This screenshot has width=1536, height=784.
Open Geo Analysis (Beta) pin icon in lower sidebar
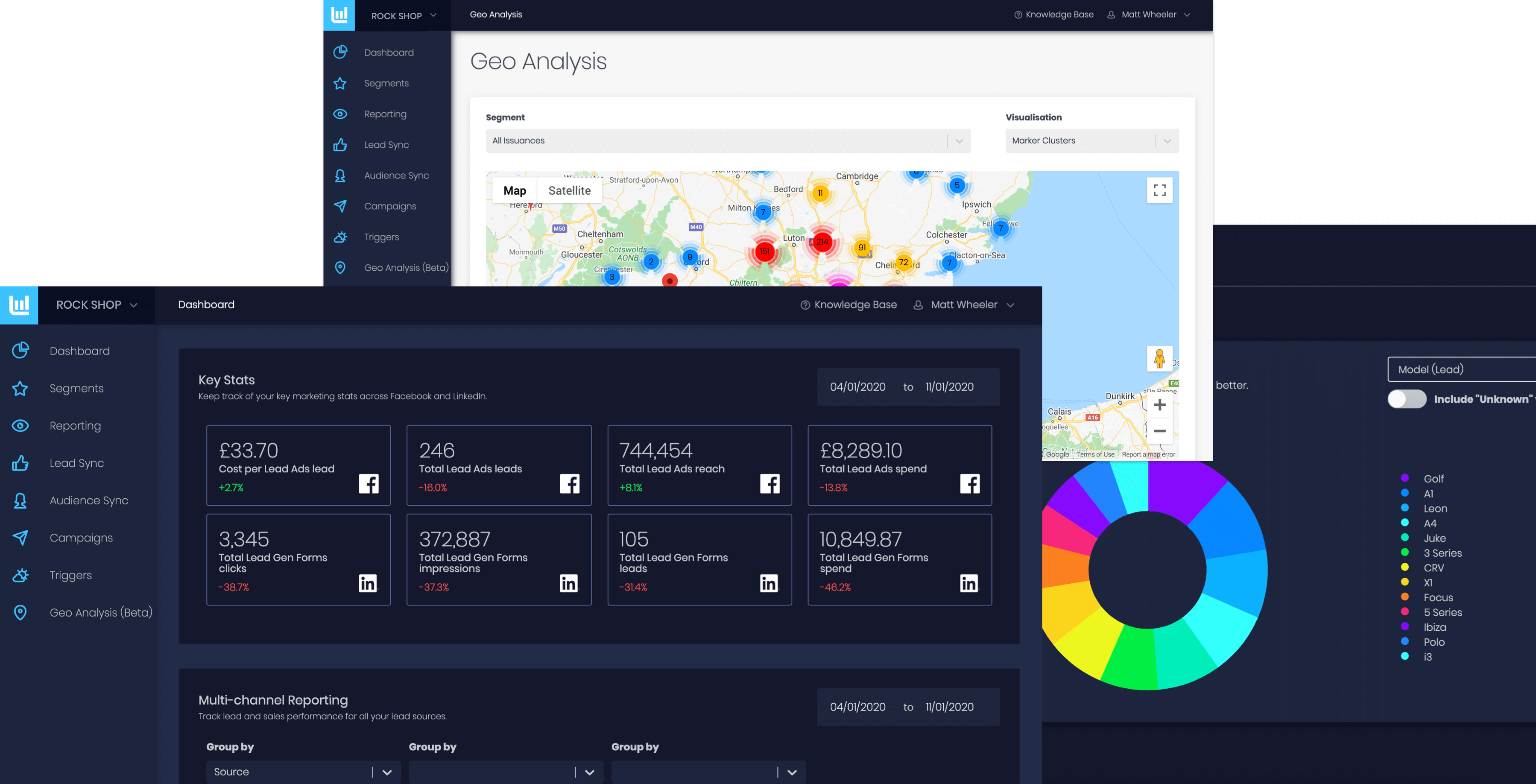click(20, 612)
